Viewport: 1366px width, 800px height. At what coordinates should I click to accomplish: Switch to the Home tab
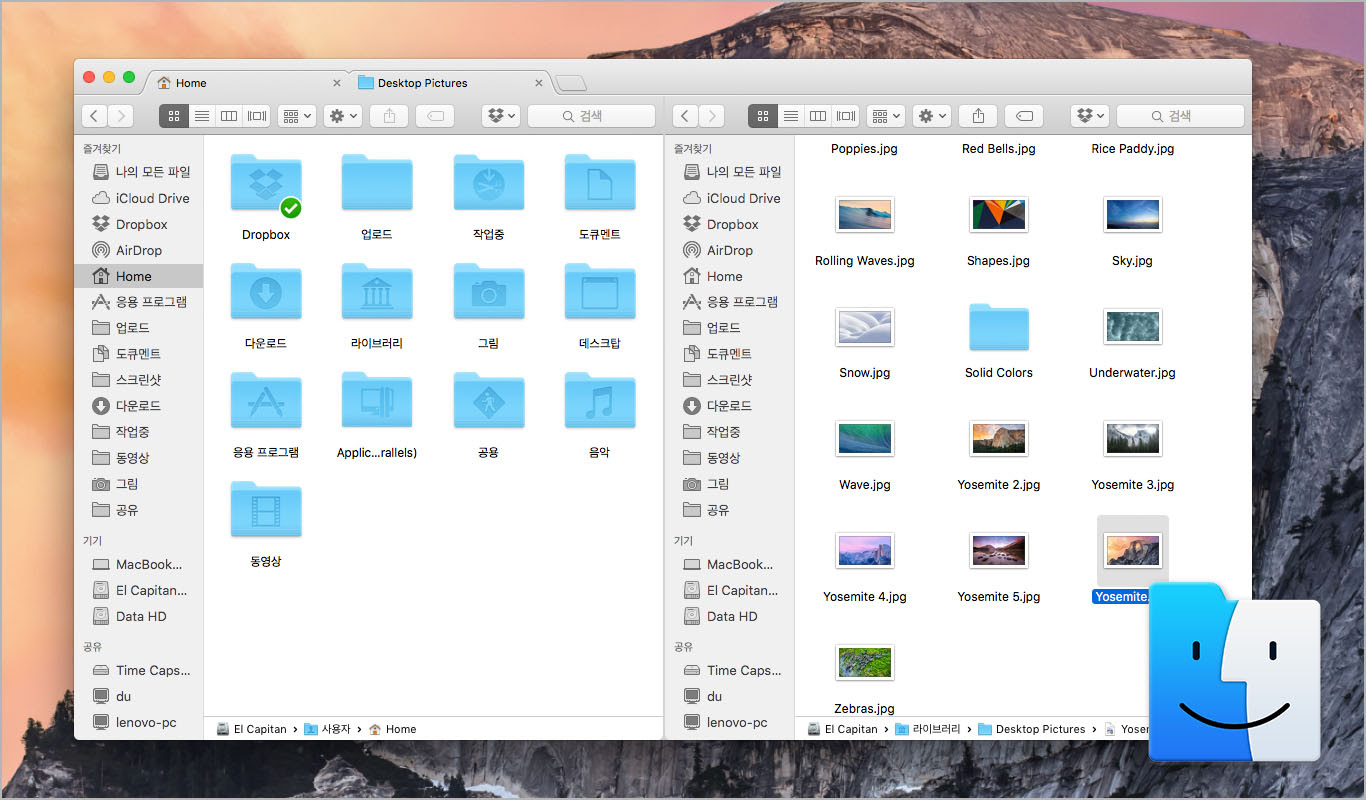click(x=248, y=83)
